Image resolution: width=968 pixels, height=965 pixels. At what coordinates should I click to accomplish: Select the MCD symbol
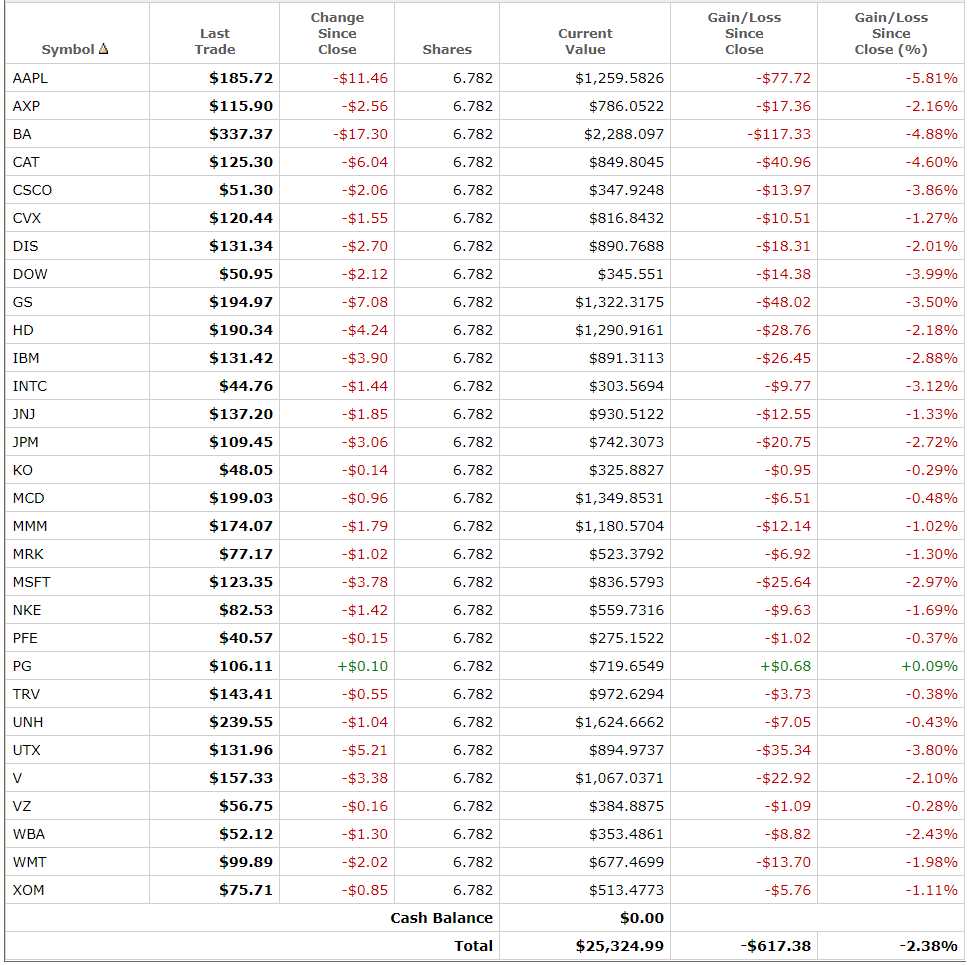(28, 498)
